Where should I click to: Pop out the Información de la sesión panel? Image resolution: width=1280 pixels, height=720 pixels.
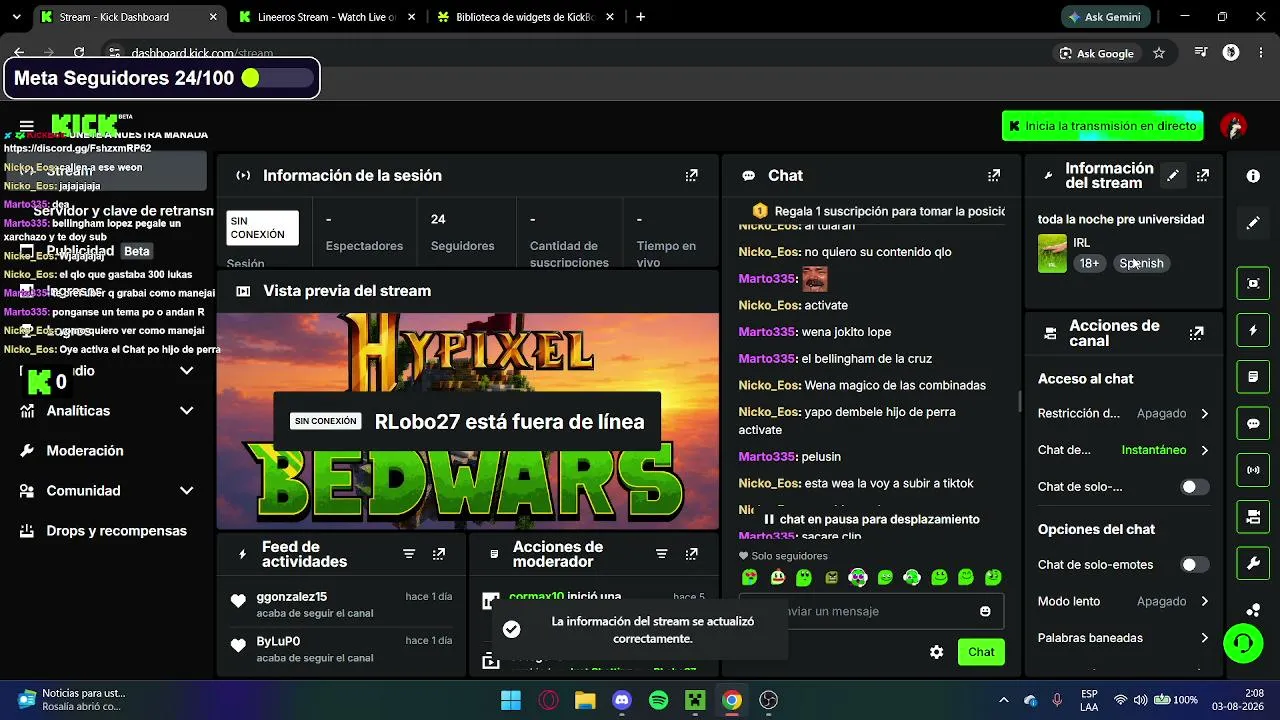click(x=691, y=175)
